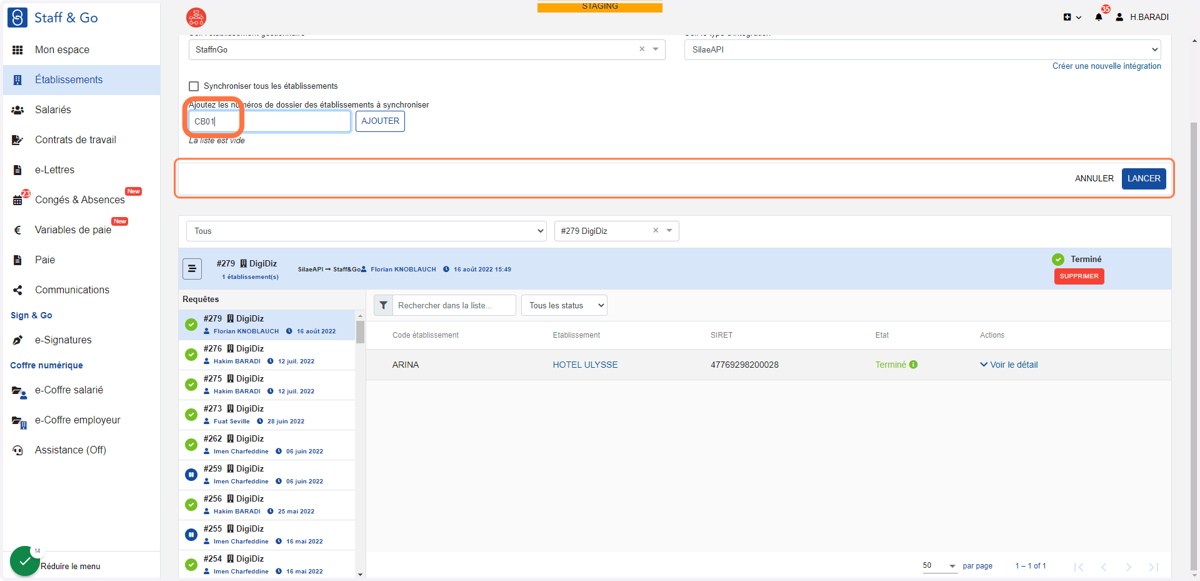Image resolution: width=1200 pixels, height=581 pixels.
Task: Click the Assistance headset icon
Action: click(17, 450)
